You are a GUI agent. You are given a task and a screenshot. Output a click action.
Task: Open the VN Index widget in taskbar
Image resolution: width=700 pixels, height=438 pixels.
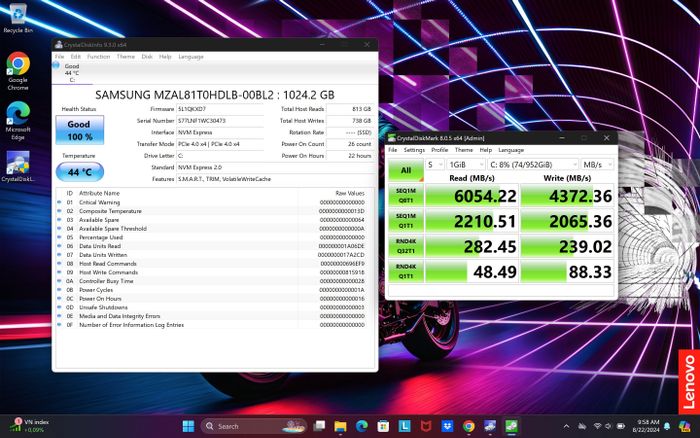click(31, 425)
